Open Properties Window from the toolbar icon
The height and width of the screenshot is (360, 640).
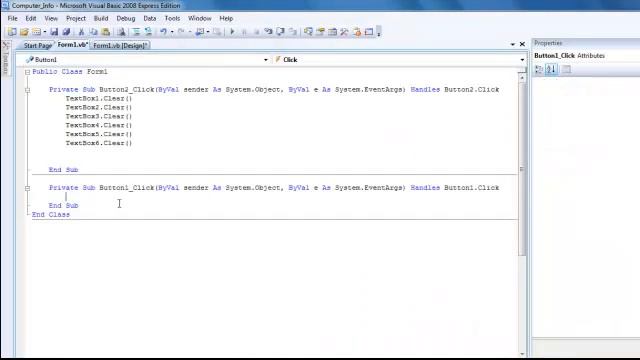click(x=320, y=32)
